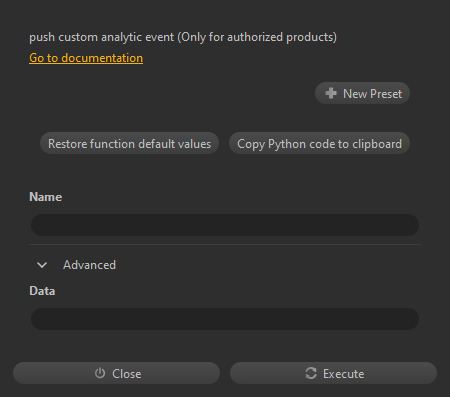The image size is (450, 397).
Task: Click the Name parameter label
Action: [x=46, y=197]
